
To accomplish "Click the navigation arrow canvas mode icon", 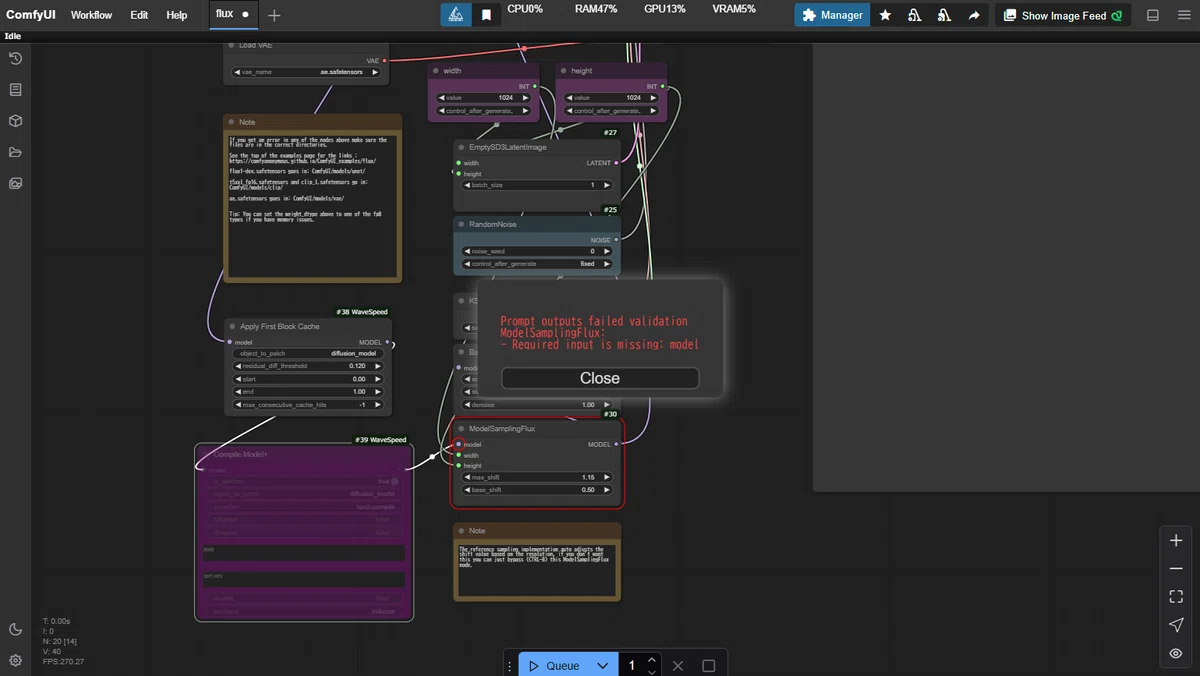I will click(x=1176, y=625).
